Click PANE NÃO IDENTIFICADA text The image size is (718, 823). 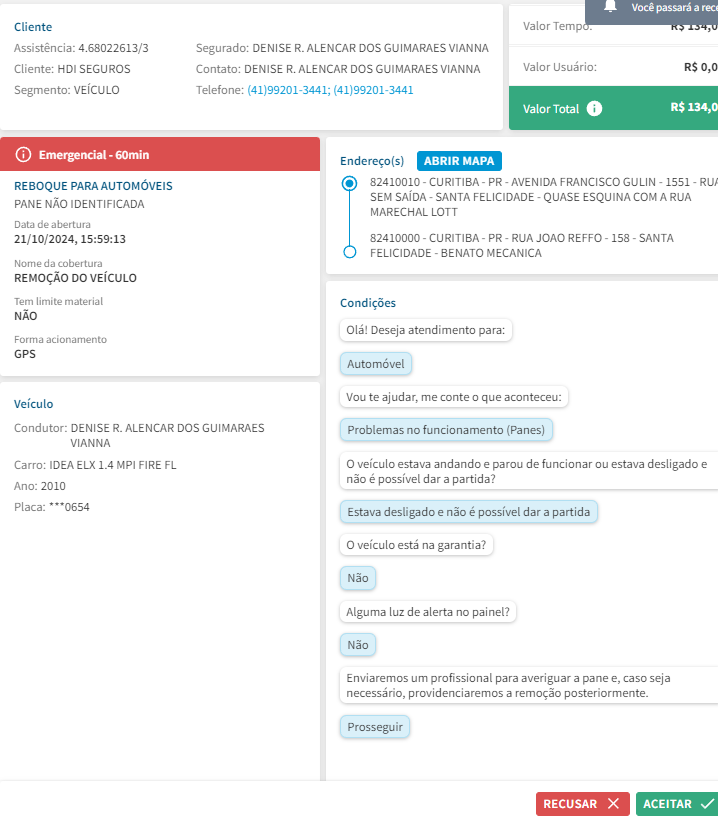pos(79,204)
